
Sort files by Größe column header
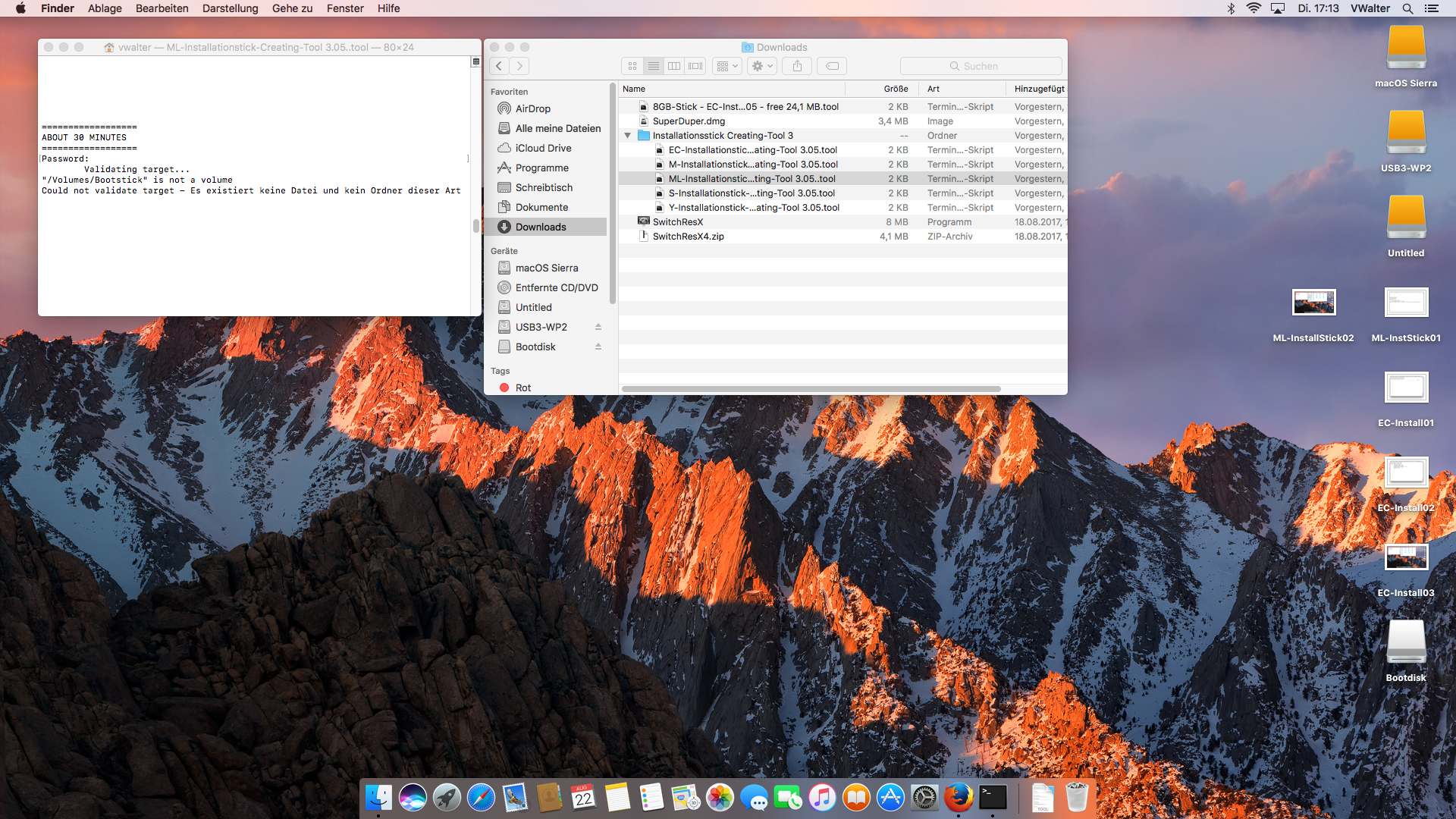pyautogui.click(x=895, y=89)
